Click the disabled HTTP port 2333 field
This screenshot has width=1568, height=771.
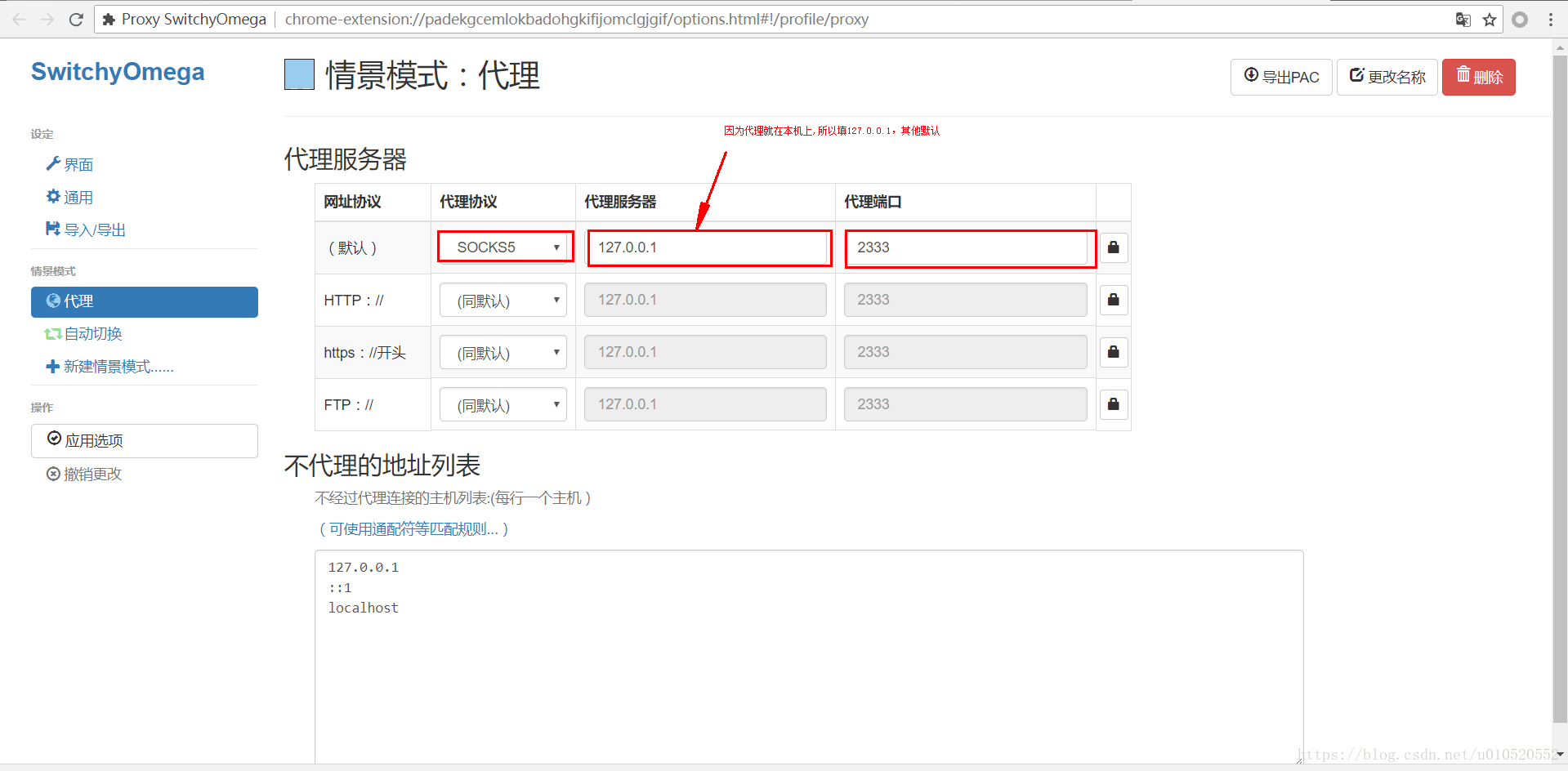[966, 300]
